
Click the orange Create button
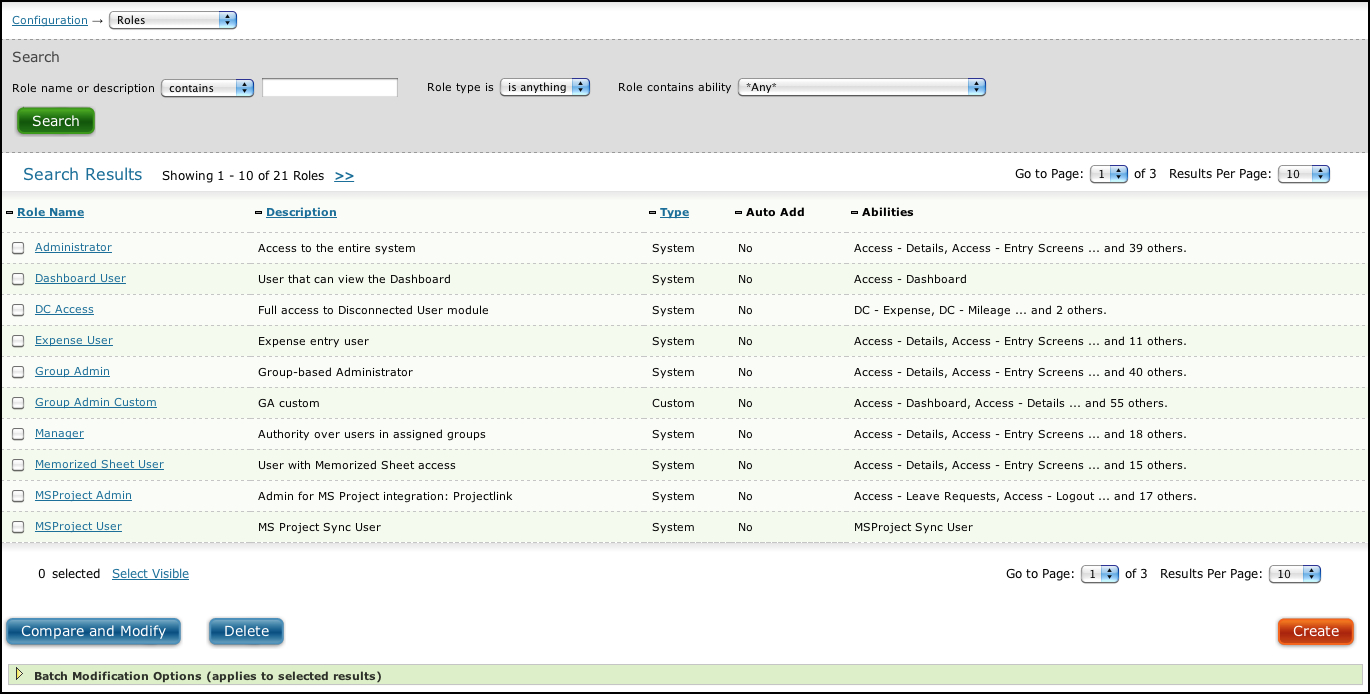pyautogui.click(x=1316, y=631)
